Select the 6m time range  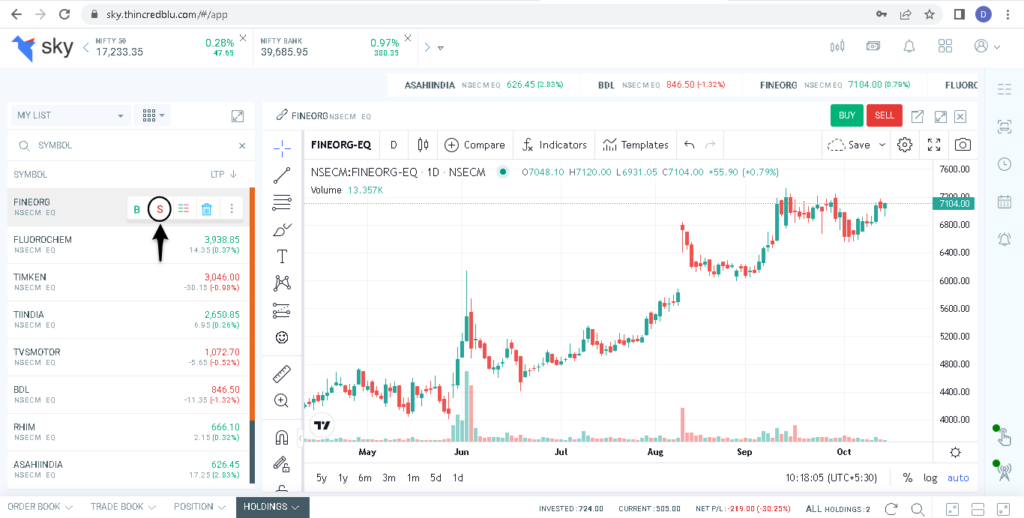[365, 478]
